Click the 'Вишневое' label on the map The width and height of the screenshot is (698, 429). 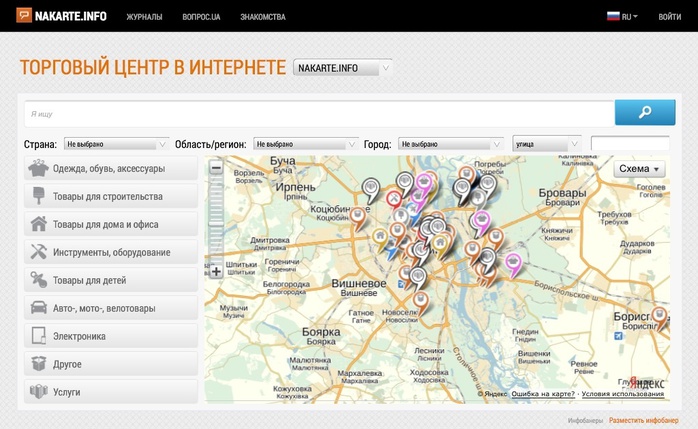[358, 283]
